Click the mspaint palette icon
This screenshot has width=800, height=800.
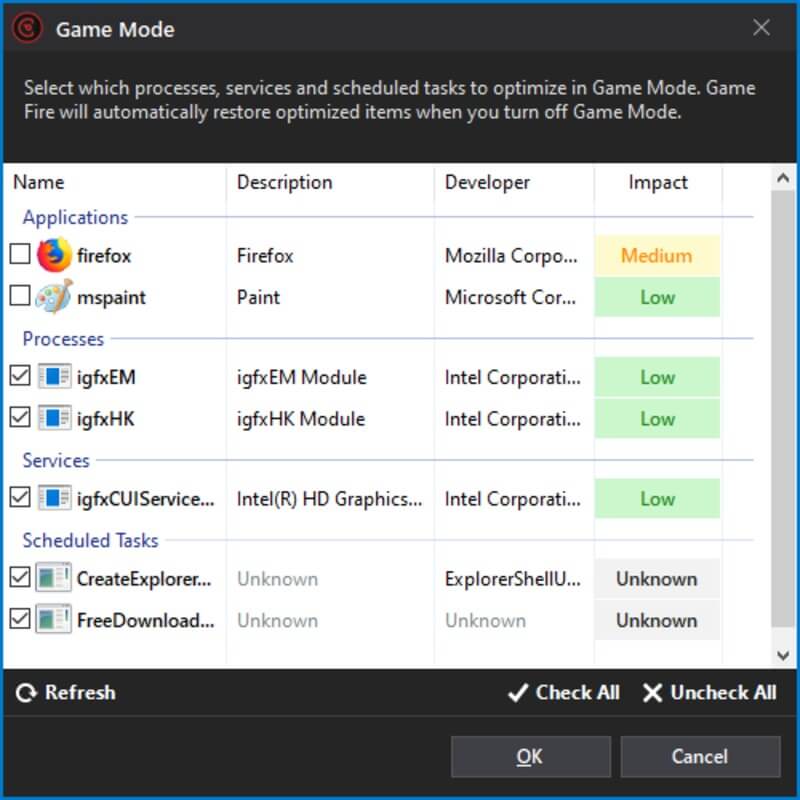(x=54, y=297)
